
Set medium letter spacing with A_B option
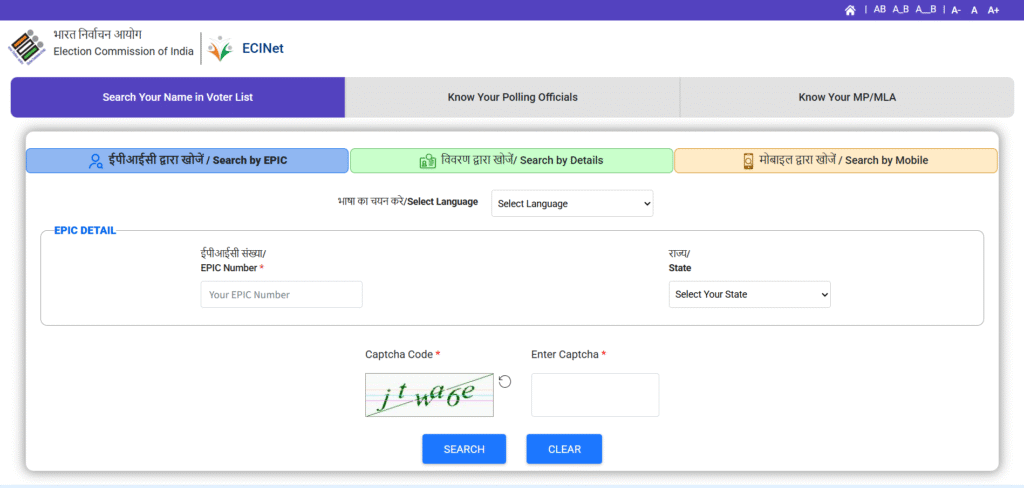(901, 10)
